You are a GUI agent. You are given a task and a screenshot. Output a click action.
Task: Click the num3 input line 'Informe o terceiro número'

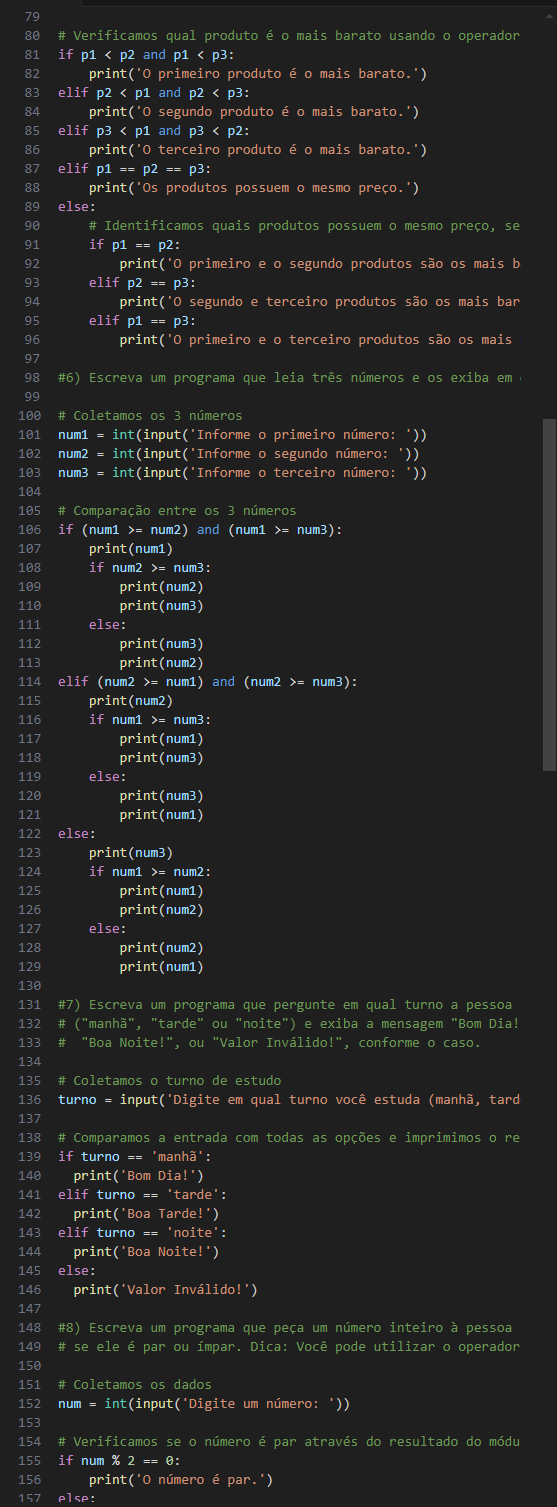point(242,472)
